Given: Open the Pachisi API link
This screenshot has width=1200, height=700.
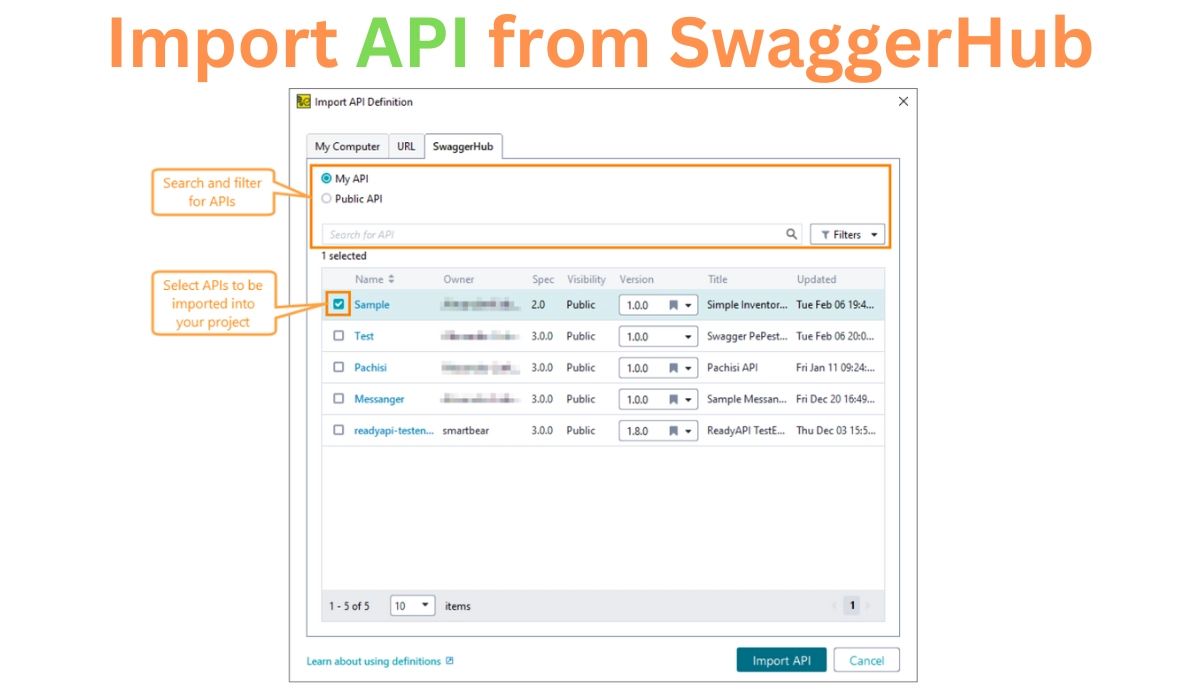Looking at the screenshot, I should click(x=370, y=367).
